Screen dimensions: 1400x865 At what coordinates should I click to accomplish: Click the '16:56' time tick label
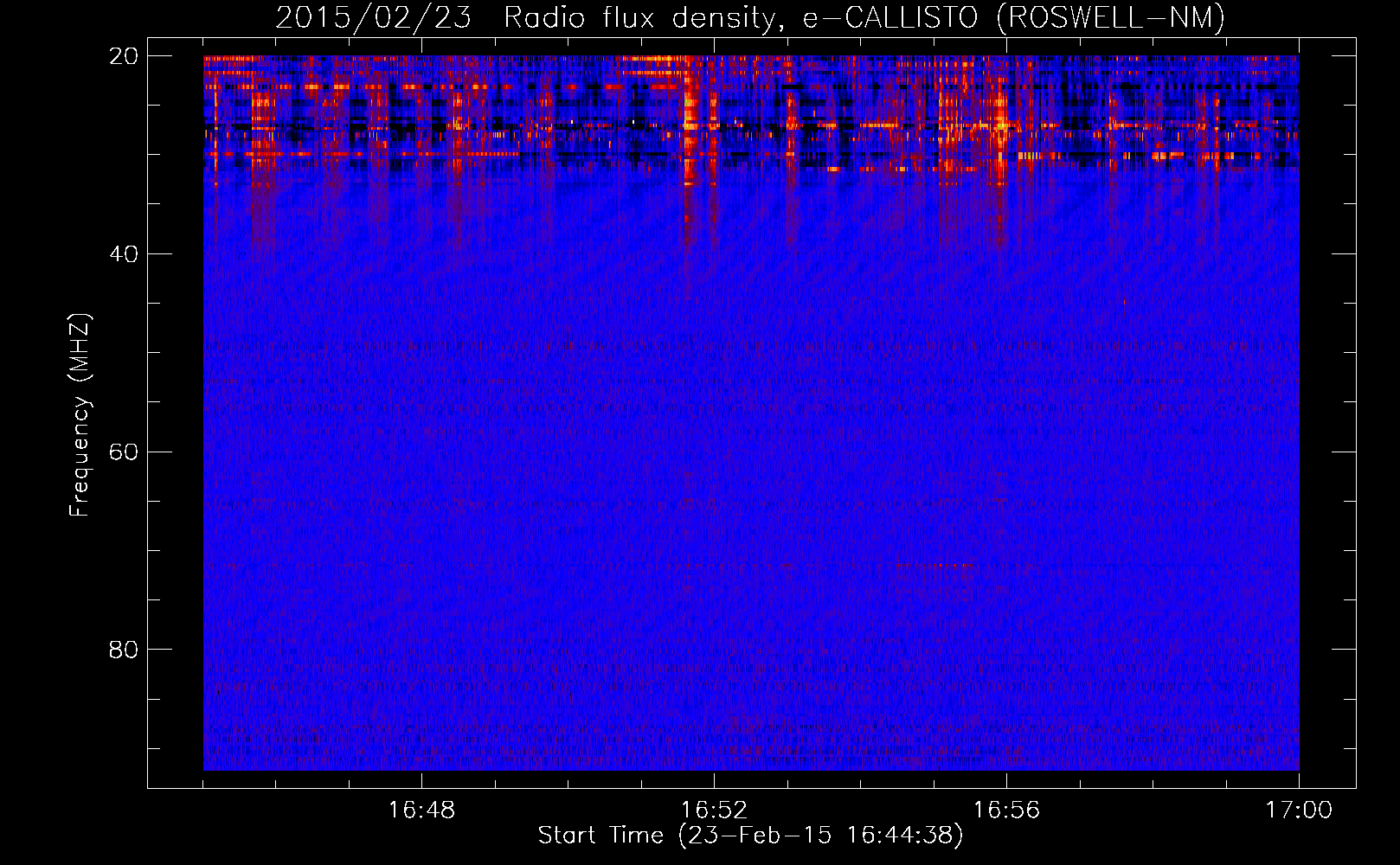coord(1006,811)
